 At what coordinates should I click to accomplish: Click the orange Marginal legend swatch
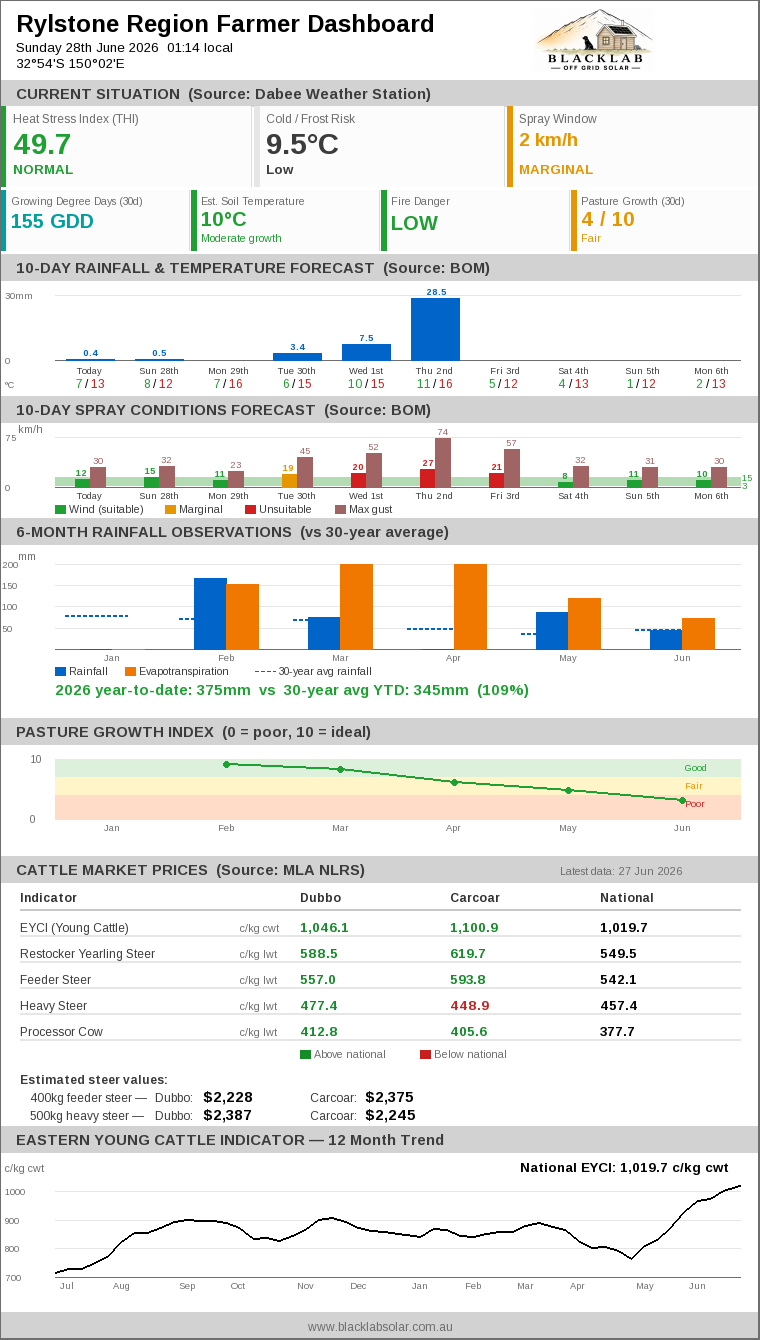(x=170, y=510)
